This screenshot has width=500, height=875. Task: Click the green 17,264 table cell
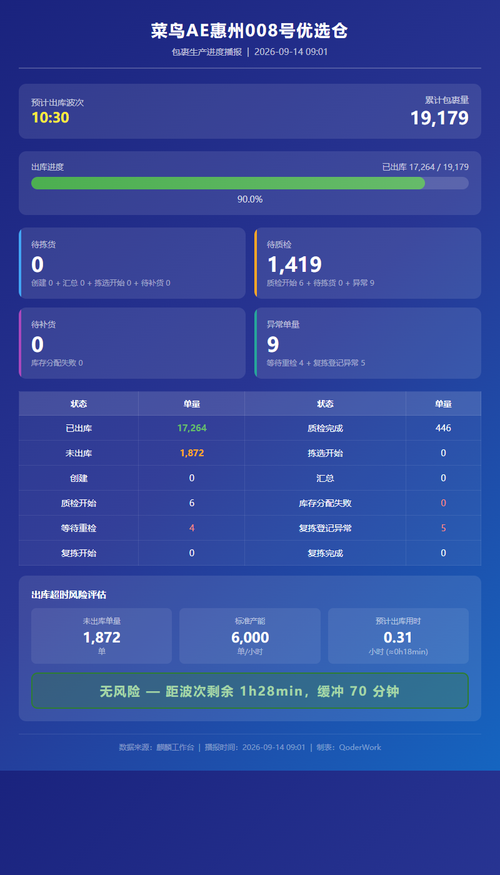tap(191, 428)
